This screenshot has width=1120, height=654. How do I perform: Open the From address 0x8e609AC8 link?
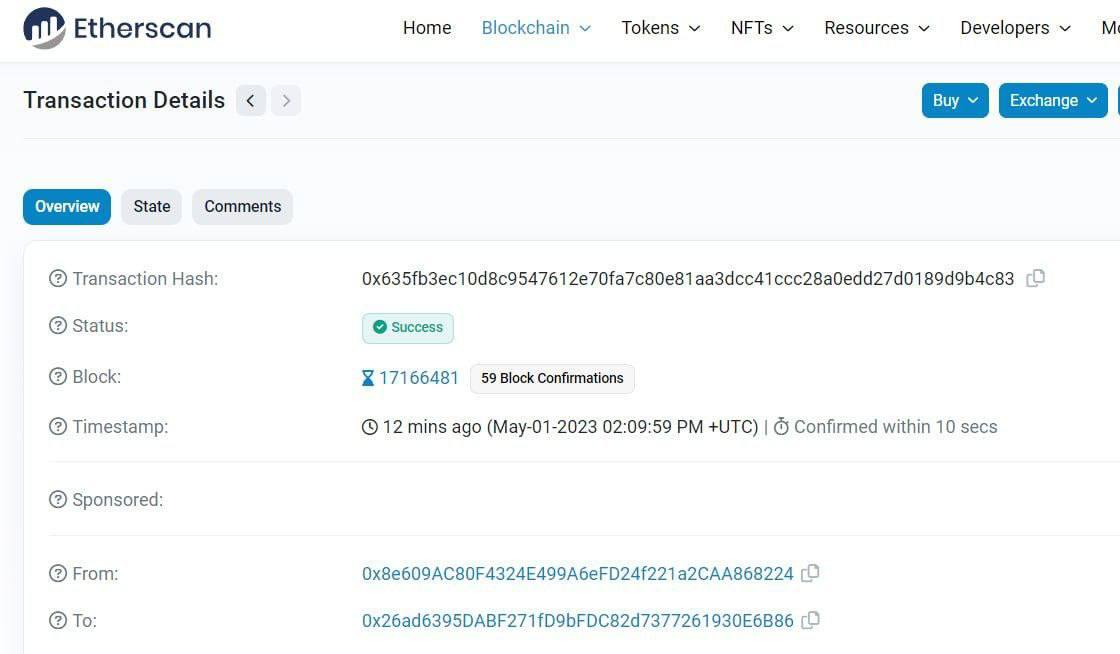(x=577, y=574)
